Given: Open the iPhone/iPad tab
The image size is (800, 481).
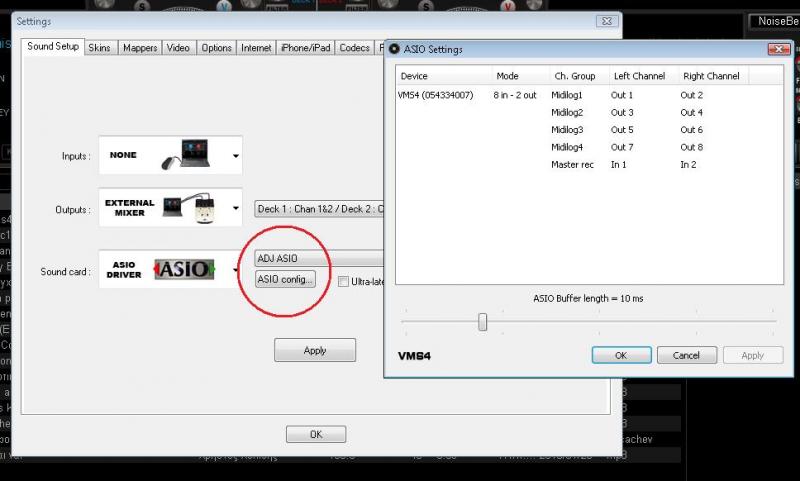Looking at the screenshot, I should tap(306, 48).
